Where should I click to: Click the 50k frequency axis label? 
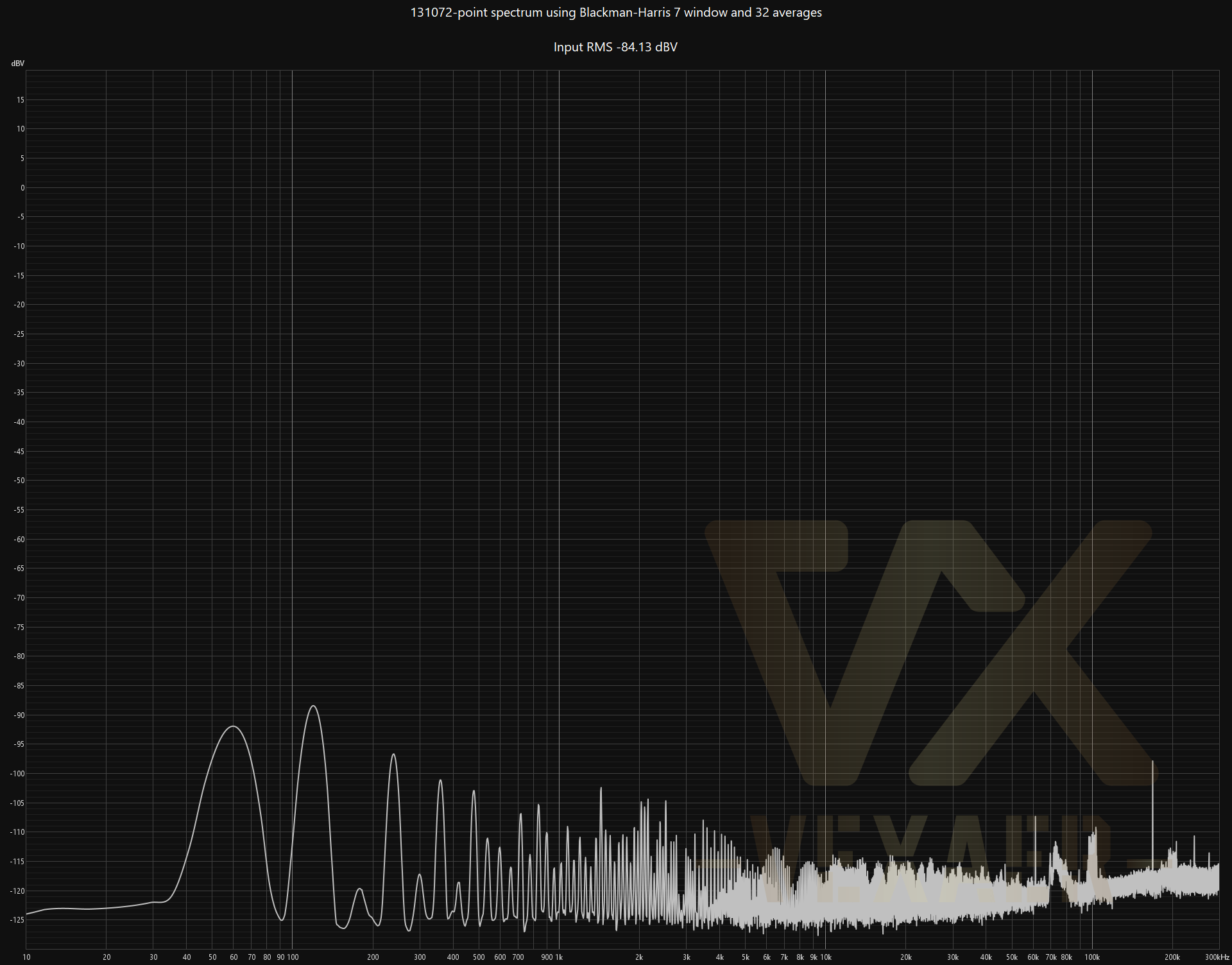pyautogui.click(x=1012, y=957)
